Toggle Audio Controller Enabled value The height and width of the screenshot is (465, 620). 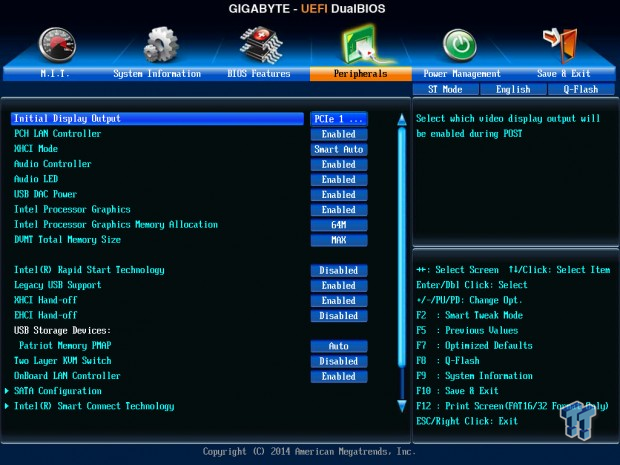tap(339, 164)
